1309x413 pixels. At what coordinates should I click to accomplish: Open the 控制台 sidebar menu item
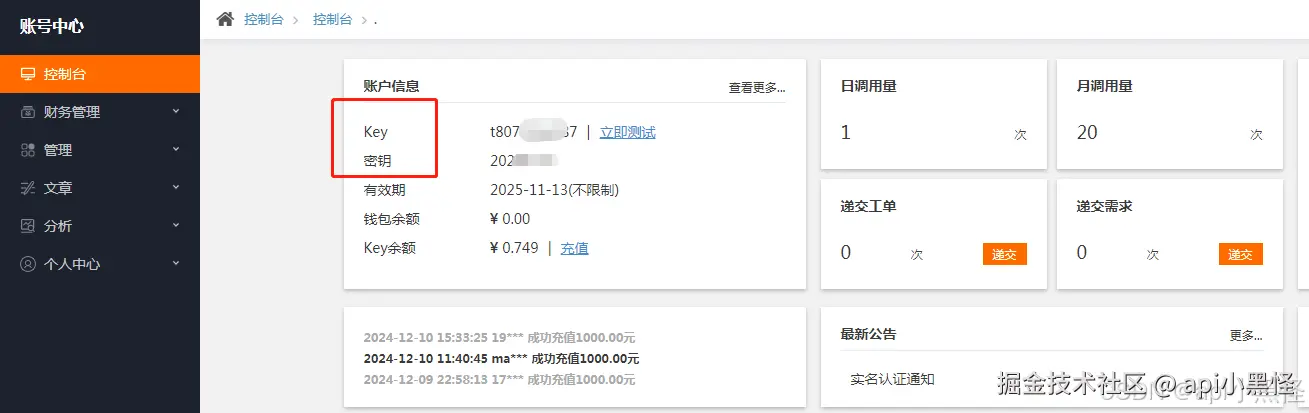pyautogui.click(x=100, y=74)
